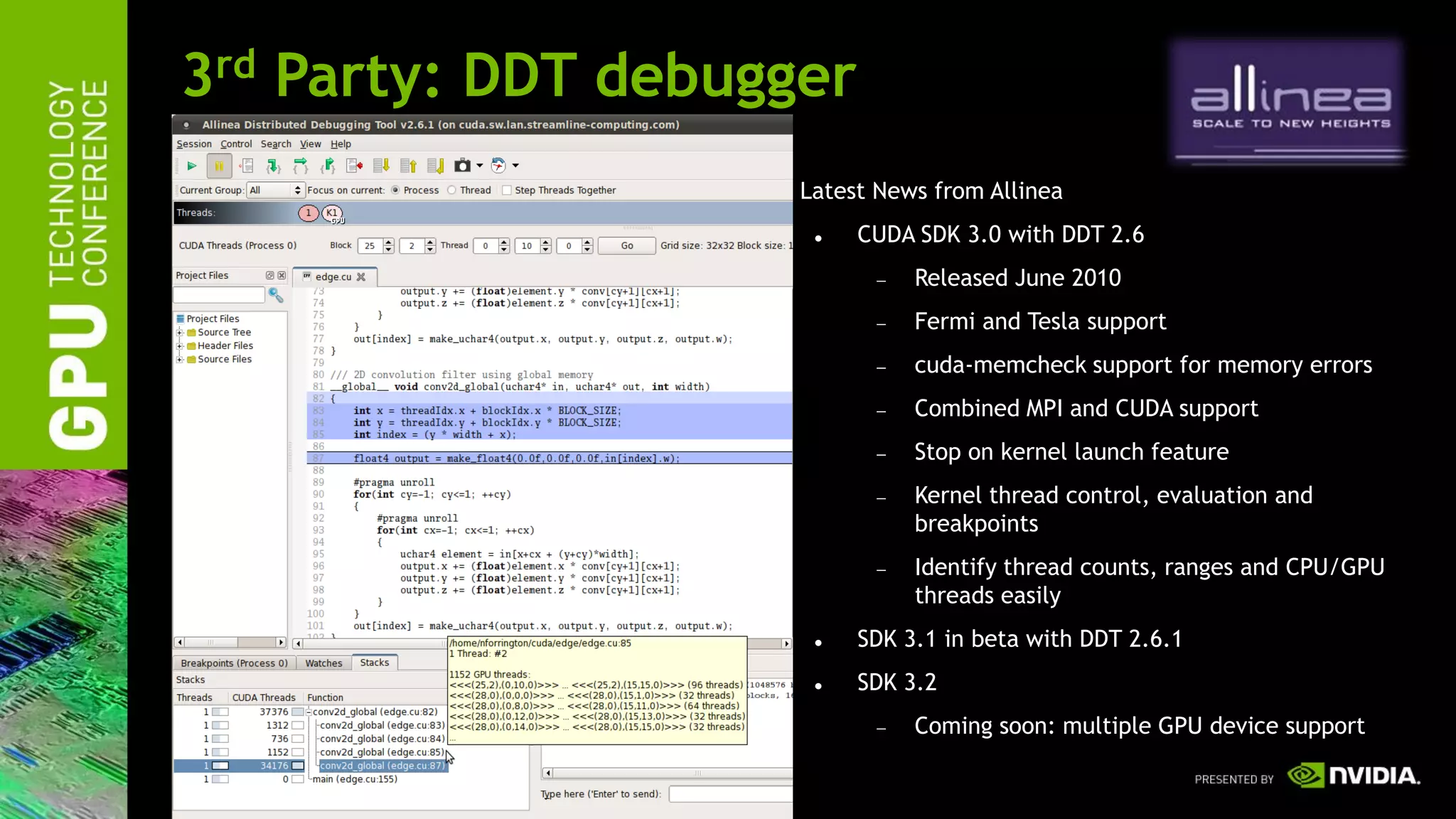1456x819 pixels.
Task: Click the magnifier search icon in Project Files
Action: 276,295
